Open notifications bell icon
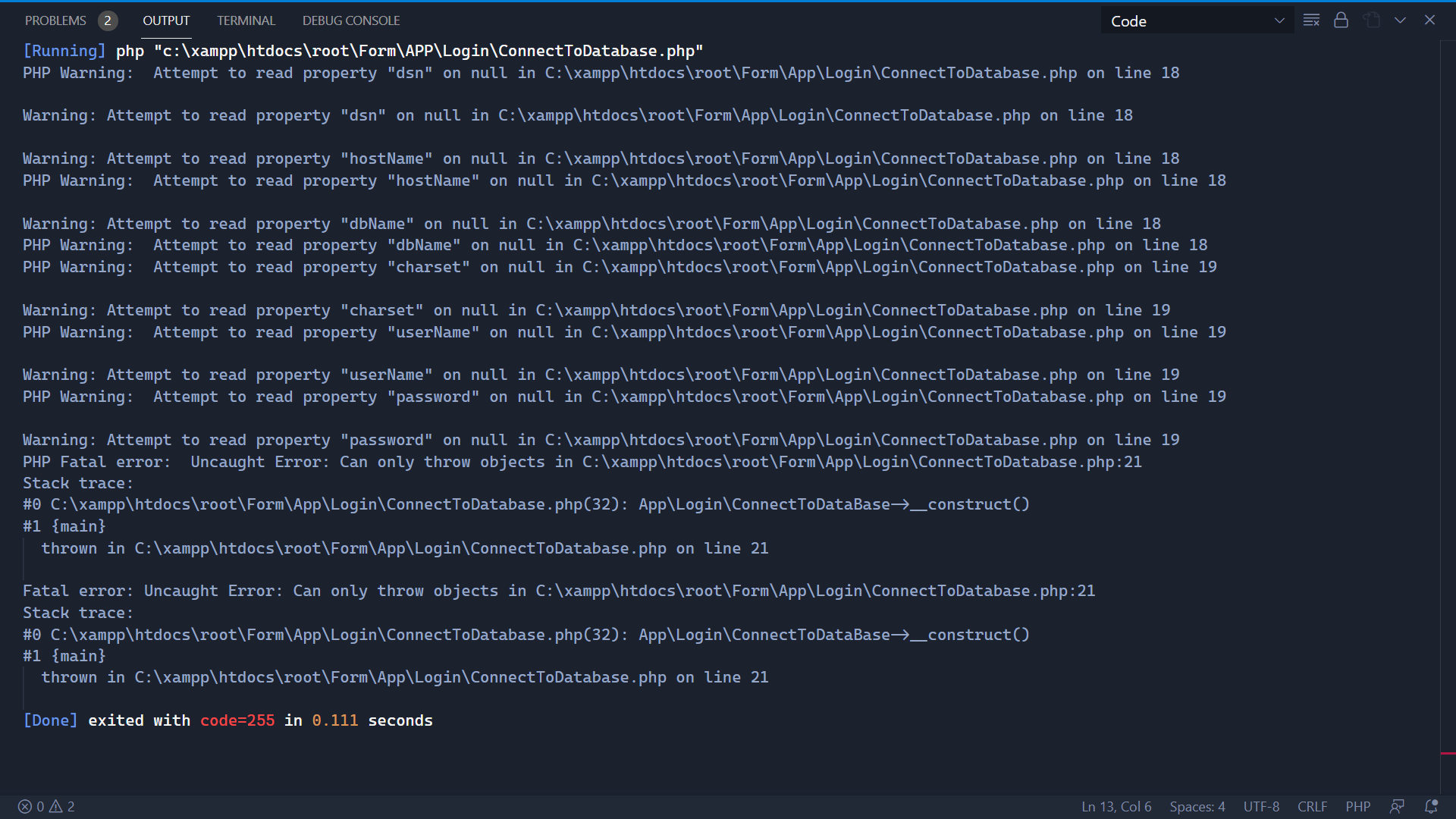Viewport: 1456px width, 819px height. (1431, 807)
